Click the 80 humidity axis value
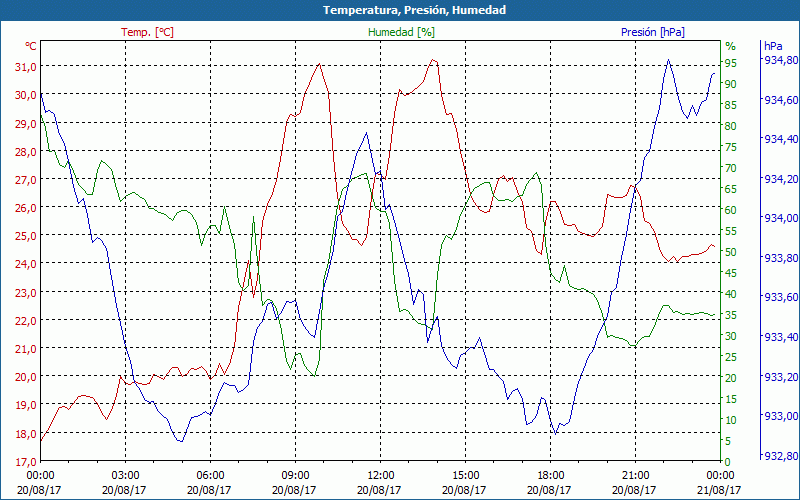800x500 pixels. tap(731, 126)
